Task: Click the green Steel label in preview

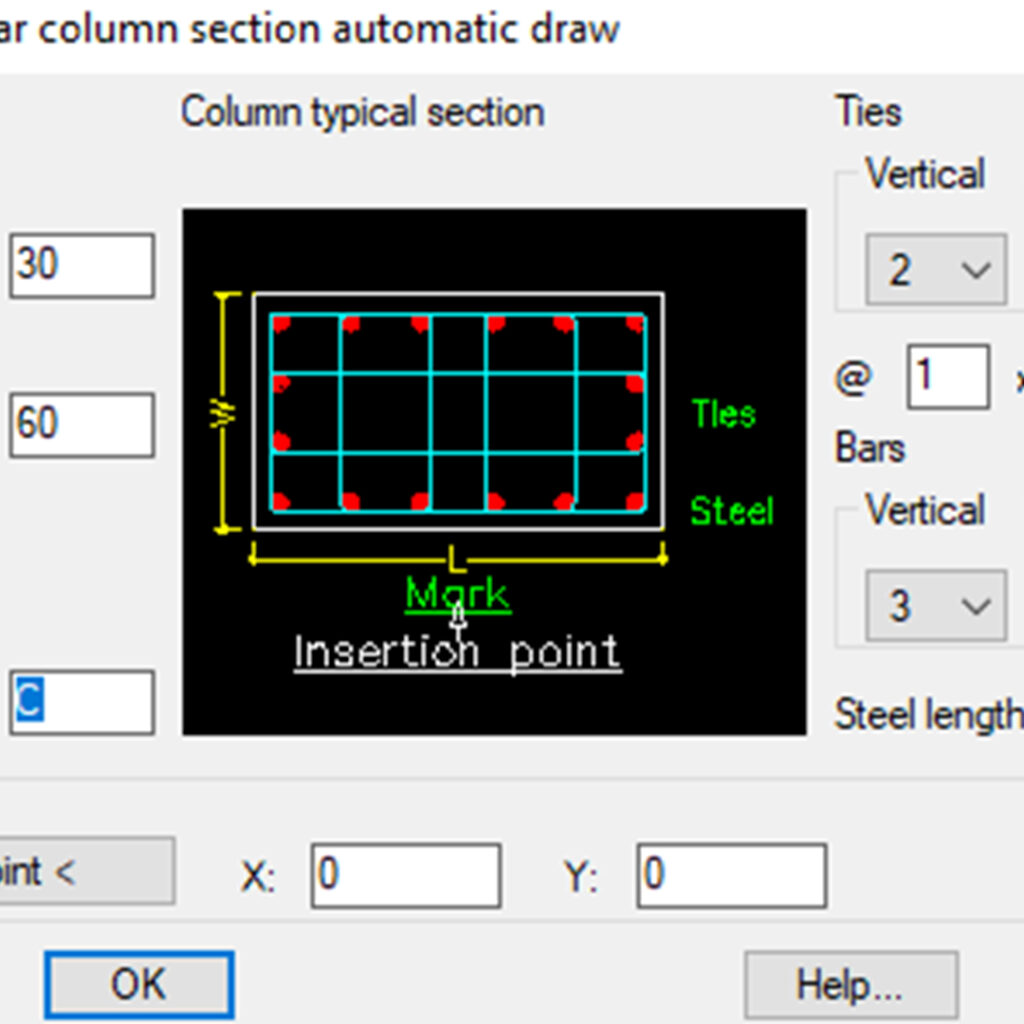Action: tap(731, 512)
